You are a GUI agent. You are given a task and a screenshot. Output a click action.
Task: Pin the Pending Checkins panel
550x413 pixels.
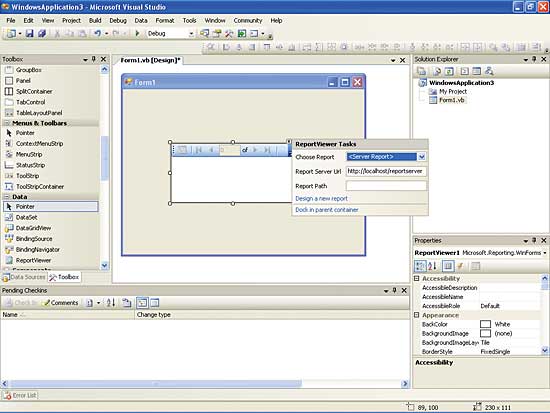(395, 290)
